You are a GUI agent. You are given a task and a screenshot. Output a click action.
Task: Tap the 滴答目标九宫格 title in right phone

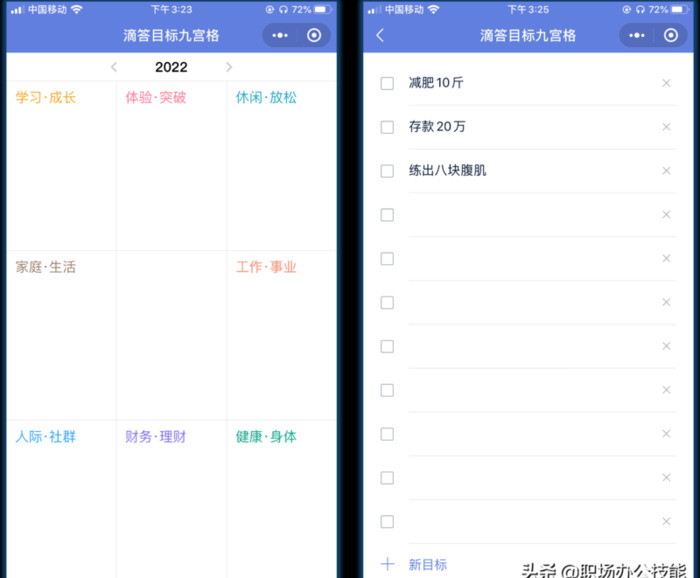(x=528, y=35)
